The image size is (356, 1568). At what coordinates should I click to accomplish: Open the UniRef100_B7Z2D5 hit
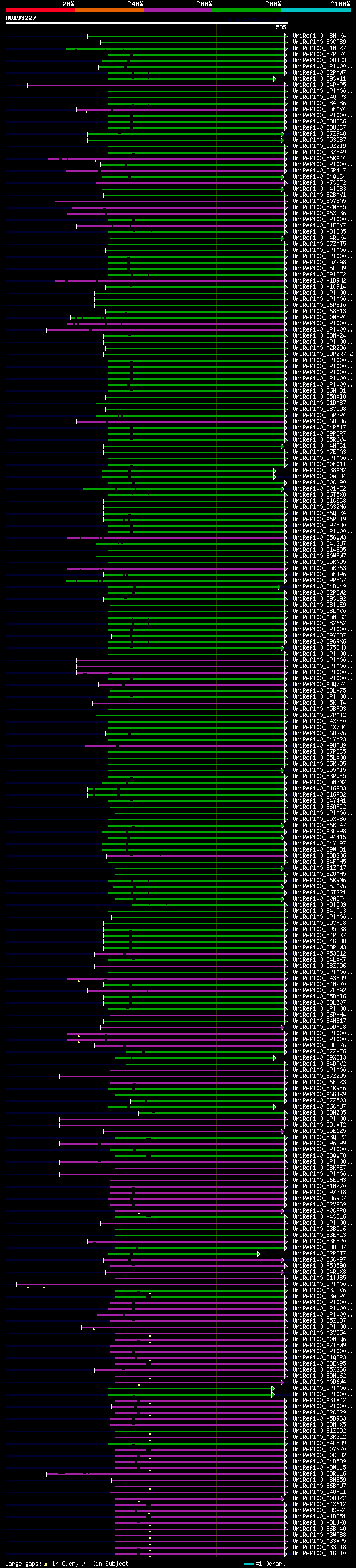coord(319,1076)
